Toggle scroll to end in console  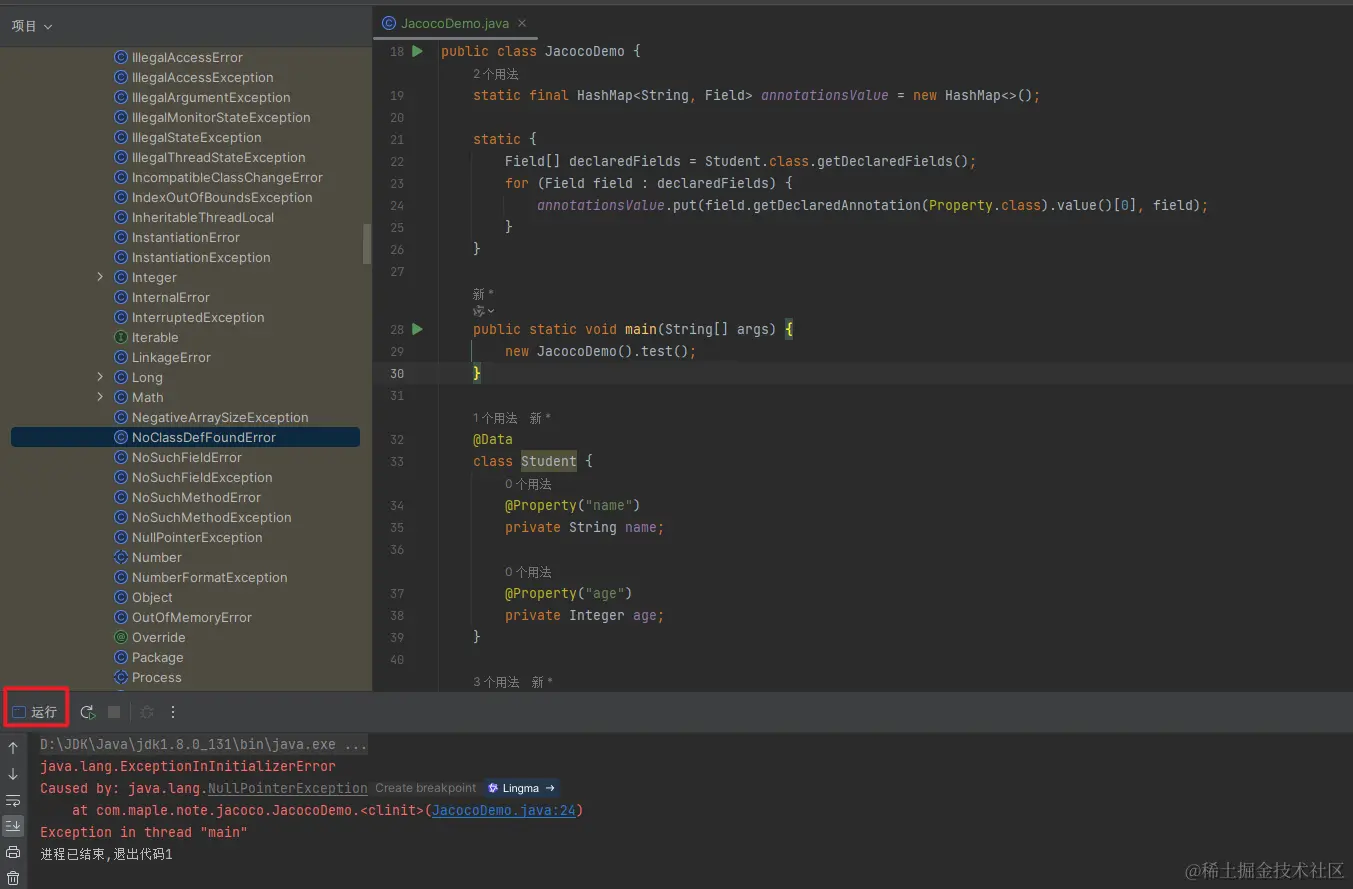[x=13, y=826]
